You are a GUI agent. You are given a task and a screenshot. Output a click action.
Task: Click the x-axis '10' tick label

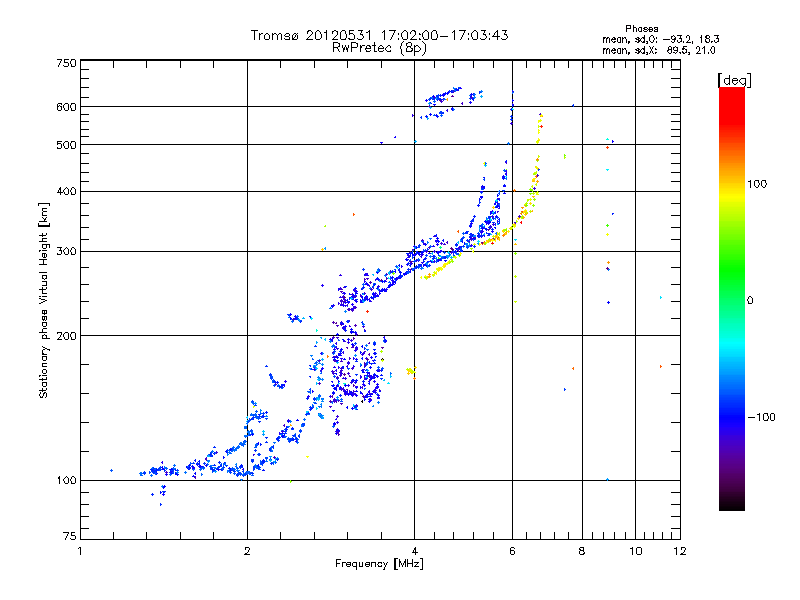point(635,551)
